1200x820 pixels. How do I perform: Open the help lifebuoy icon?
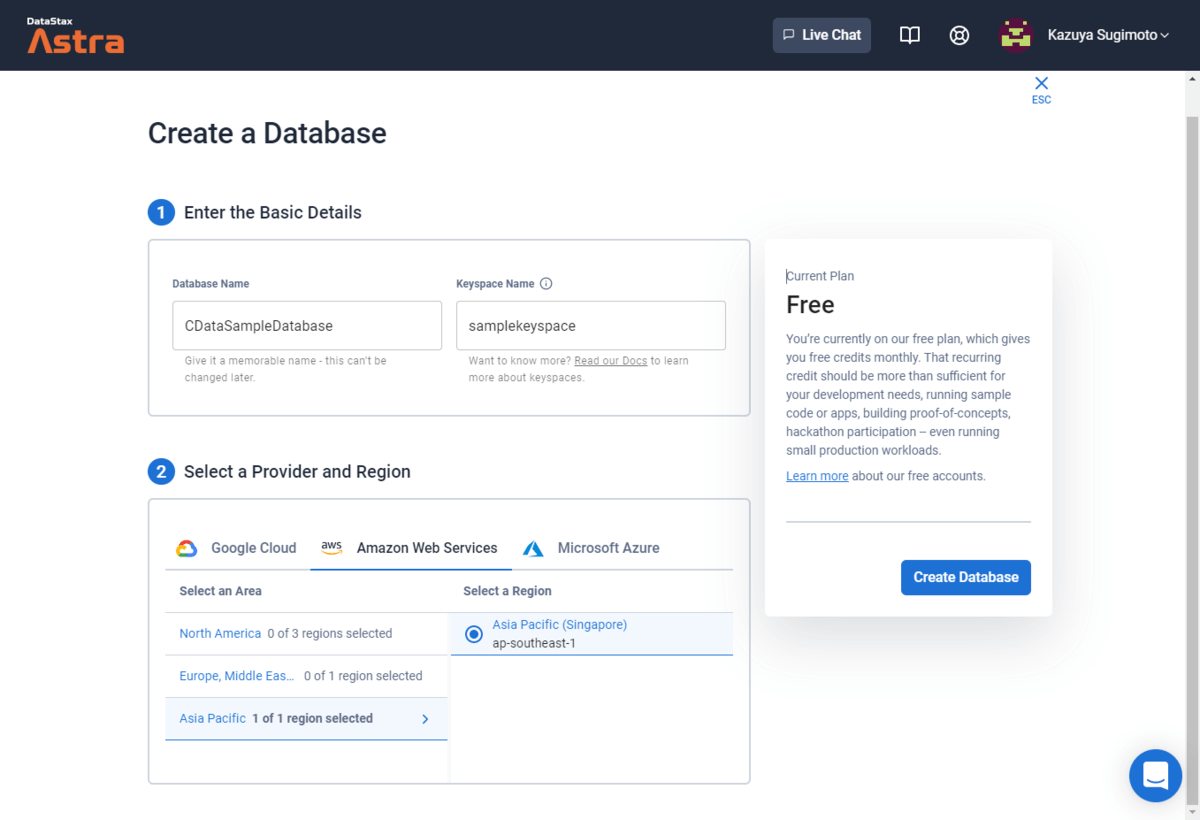tap(959, 35)
